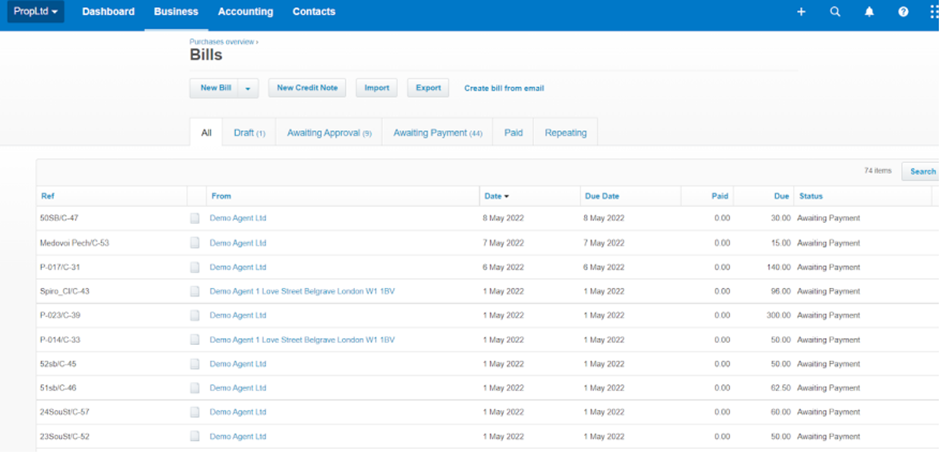Tick the checkbox for bill 50SB/C-47

(x=195, y=218)
